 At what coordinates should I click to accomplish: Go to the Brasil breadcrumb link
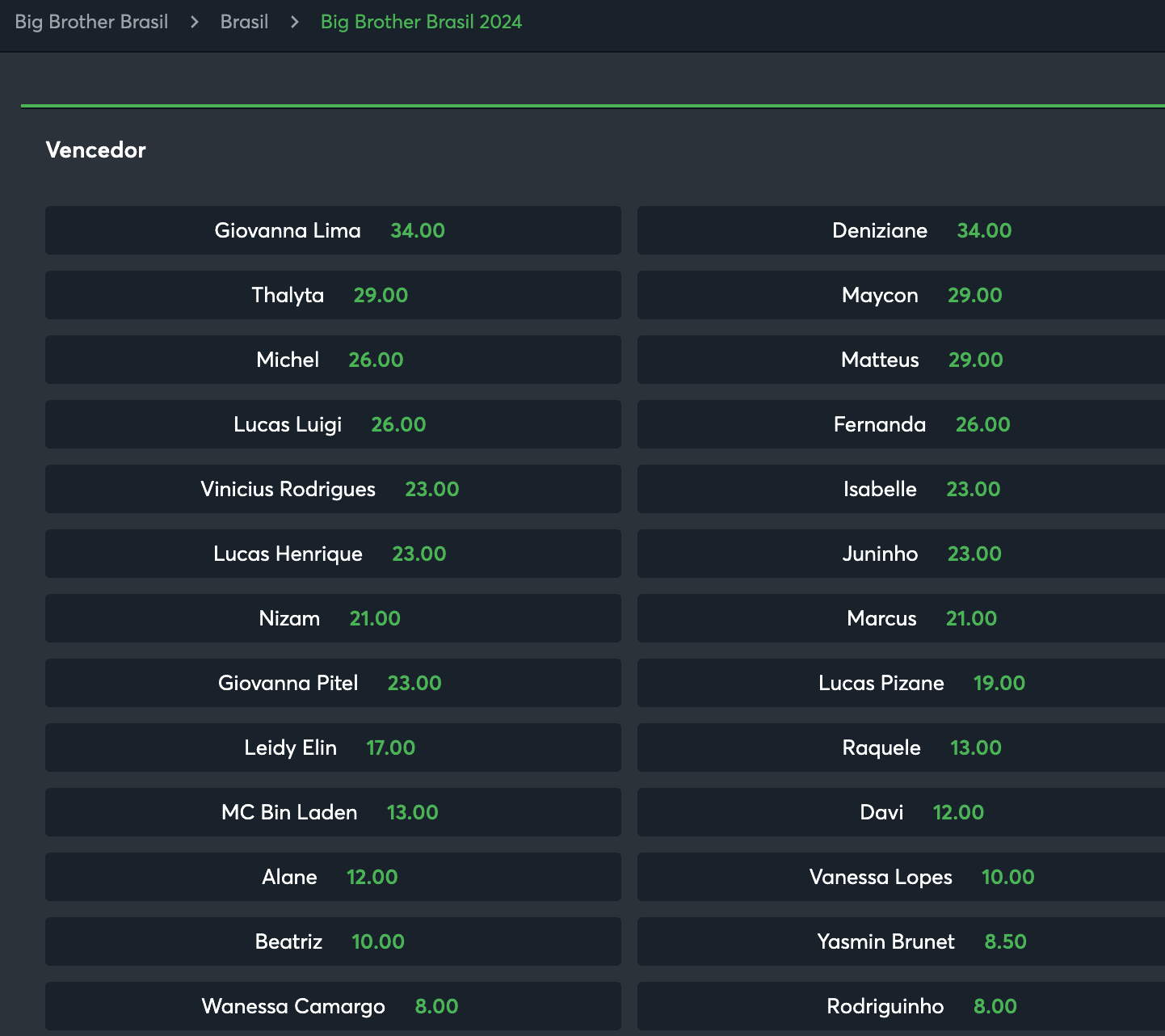point(244,22)
